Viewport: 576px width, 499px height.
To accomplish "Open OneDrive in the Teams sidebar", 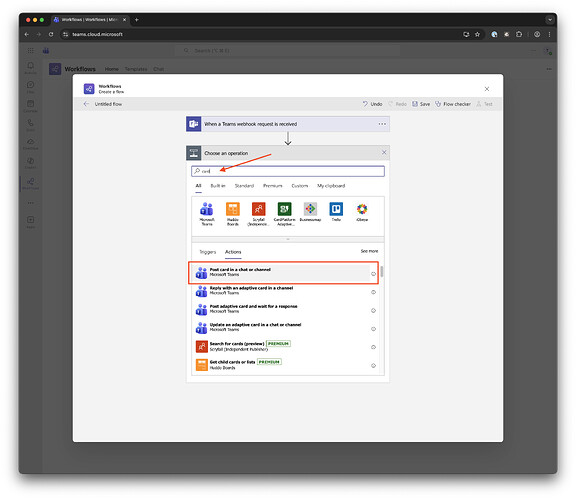I will [x=30, y=144].
